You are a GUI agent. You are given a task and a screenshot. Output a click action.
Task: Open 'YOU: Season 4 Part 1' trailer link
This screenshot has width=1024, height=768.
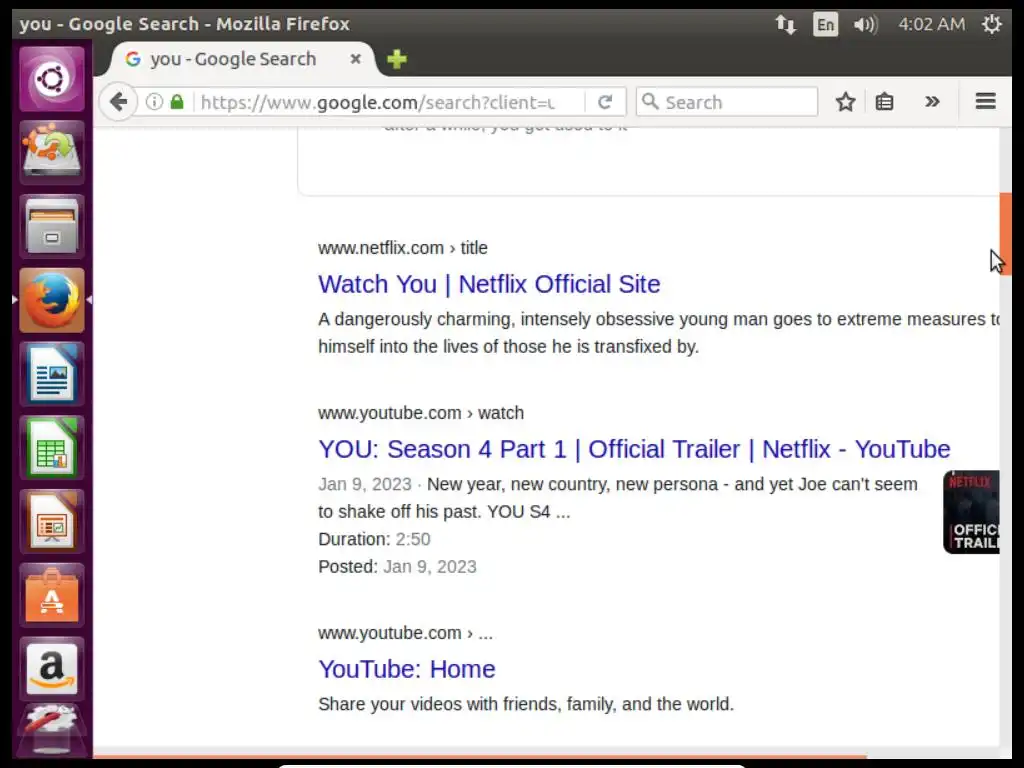point(634,449)
